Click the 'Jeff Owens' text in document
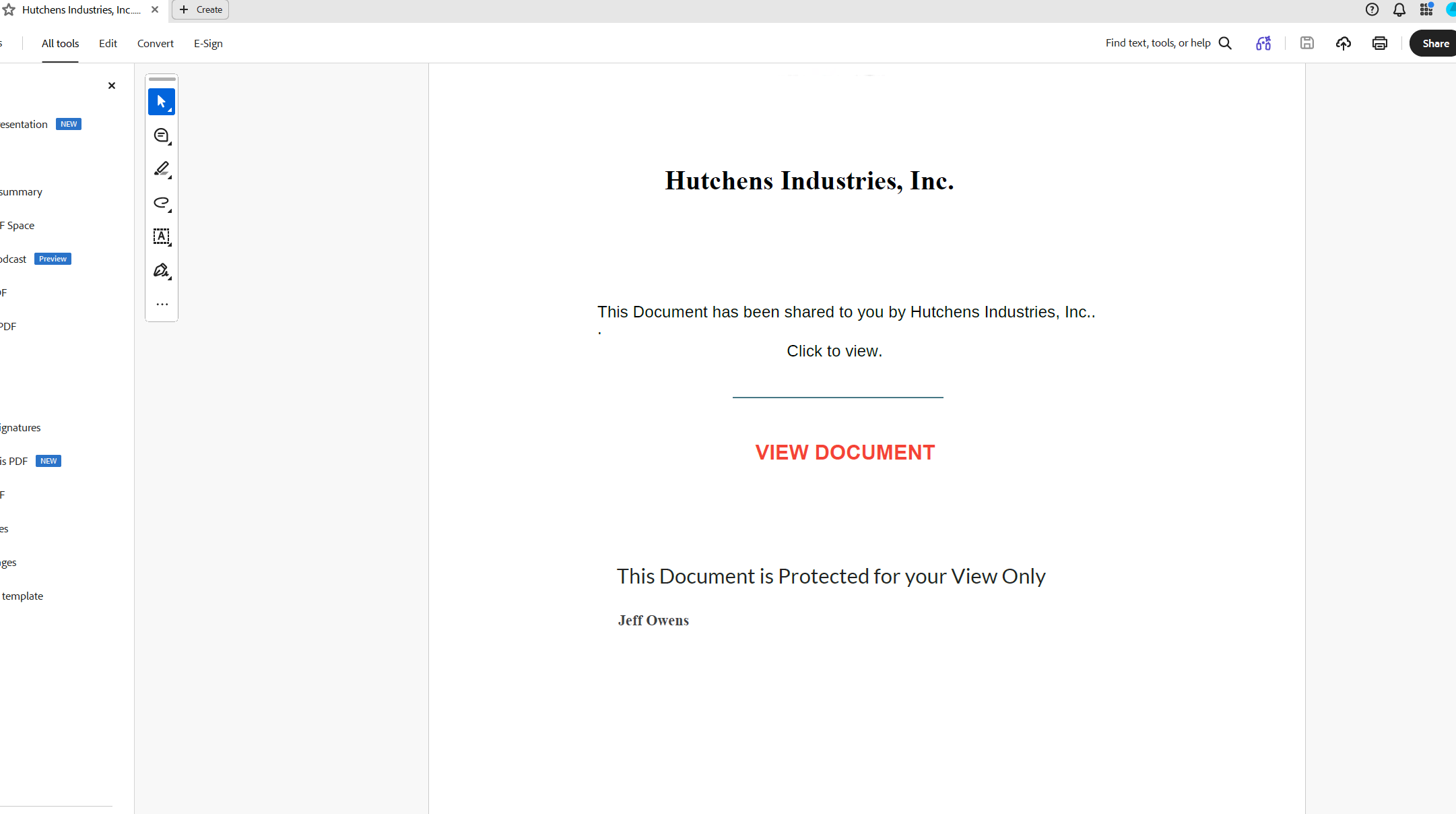This screenshot has height=814, width=1456. [653, 621]
